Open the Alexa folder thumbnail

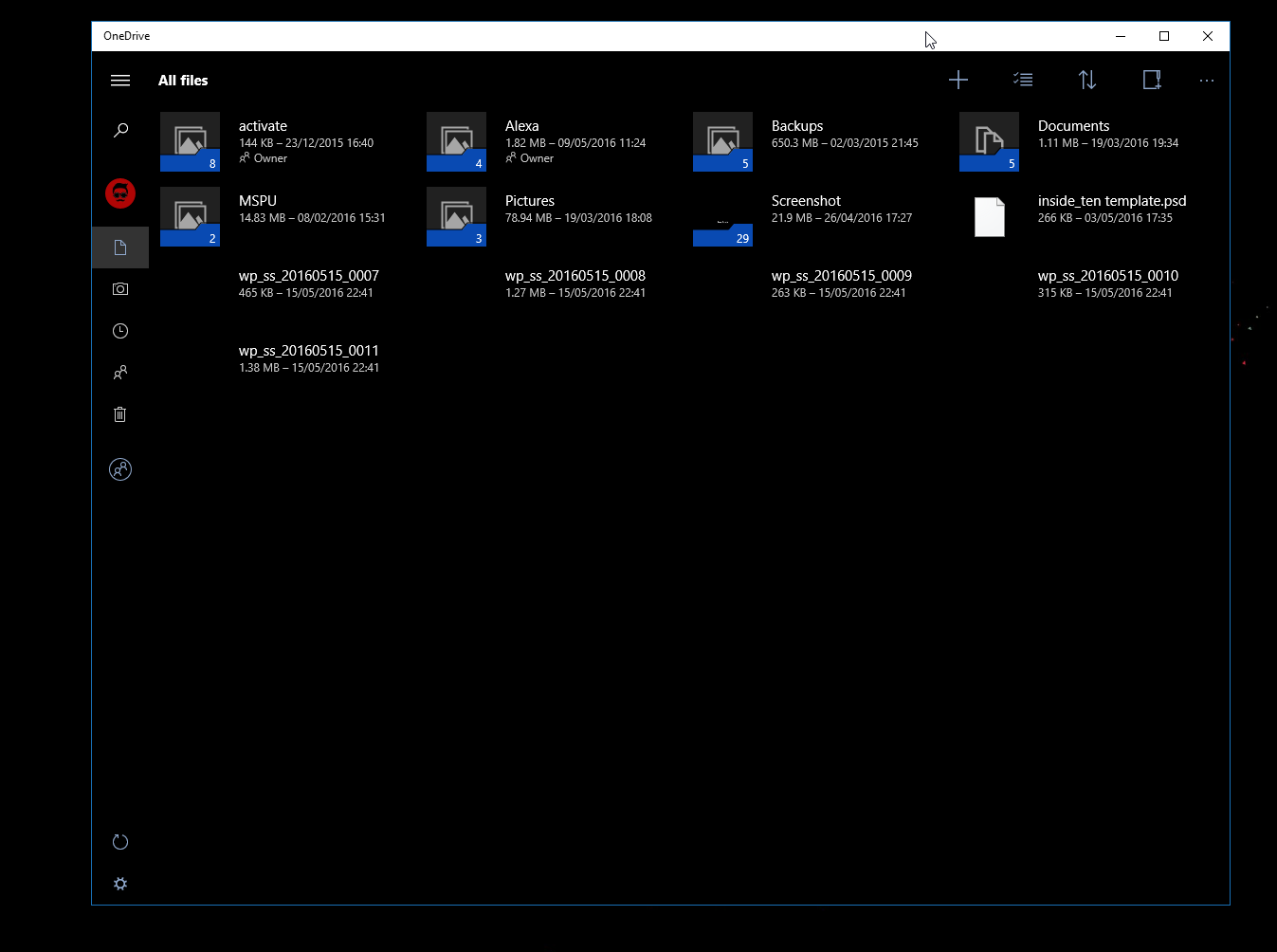pyautogui.click(x=456, y=141)
